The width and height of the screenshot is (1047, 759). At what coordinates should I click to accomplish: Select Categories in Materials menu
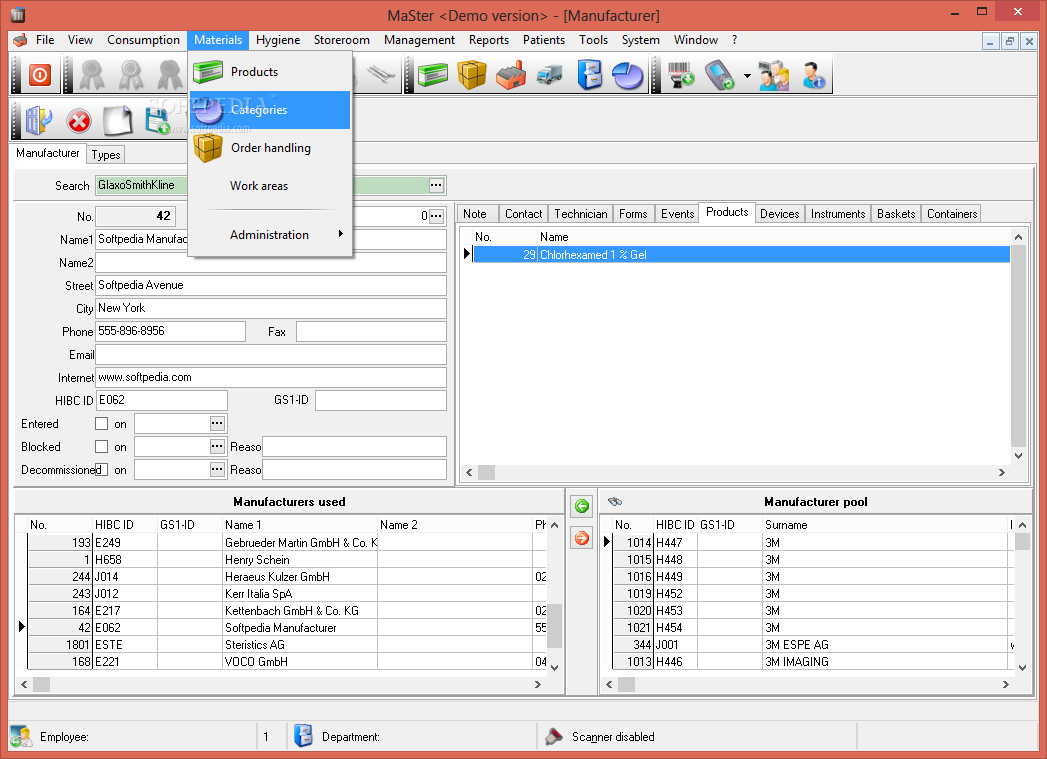click(270, 109)
